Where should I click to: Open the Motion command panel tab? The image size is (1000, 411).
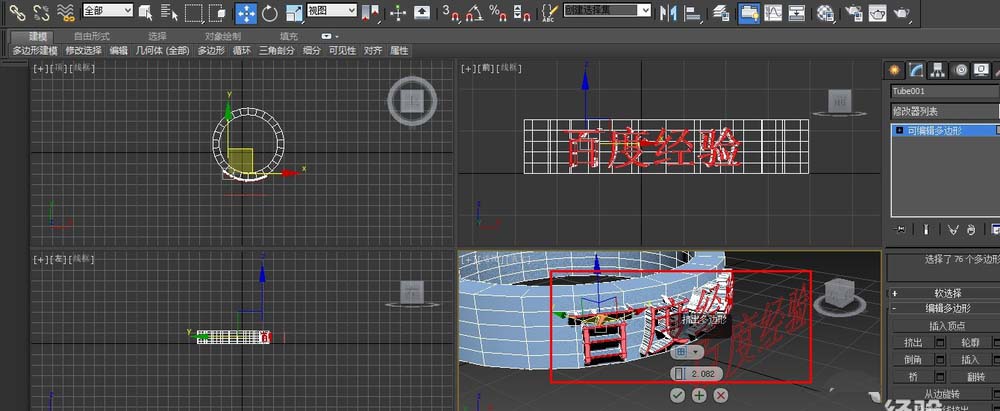click(x=960, y=70)
